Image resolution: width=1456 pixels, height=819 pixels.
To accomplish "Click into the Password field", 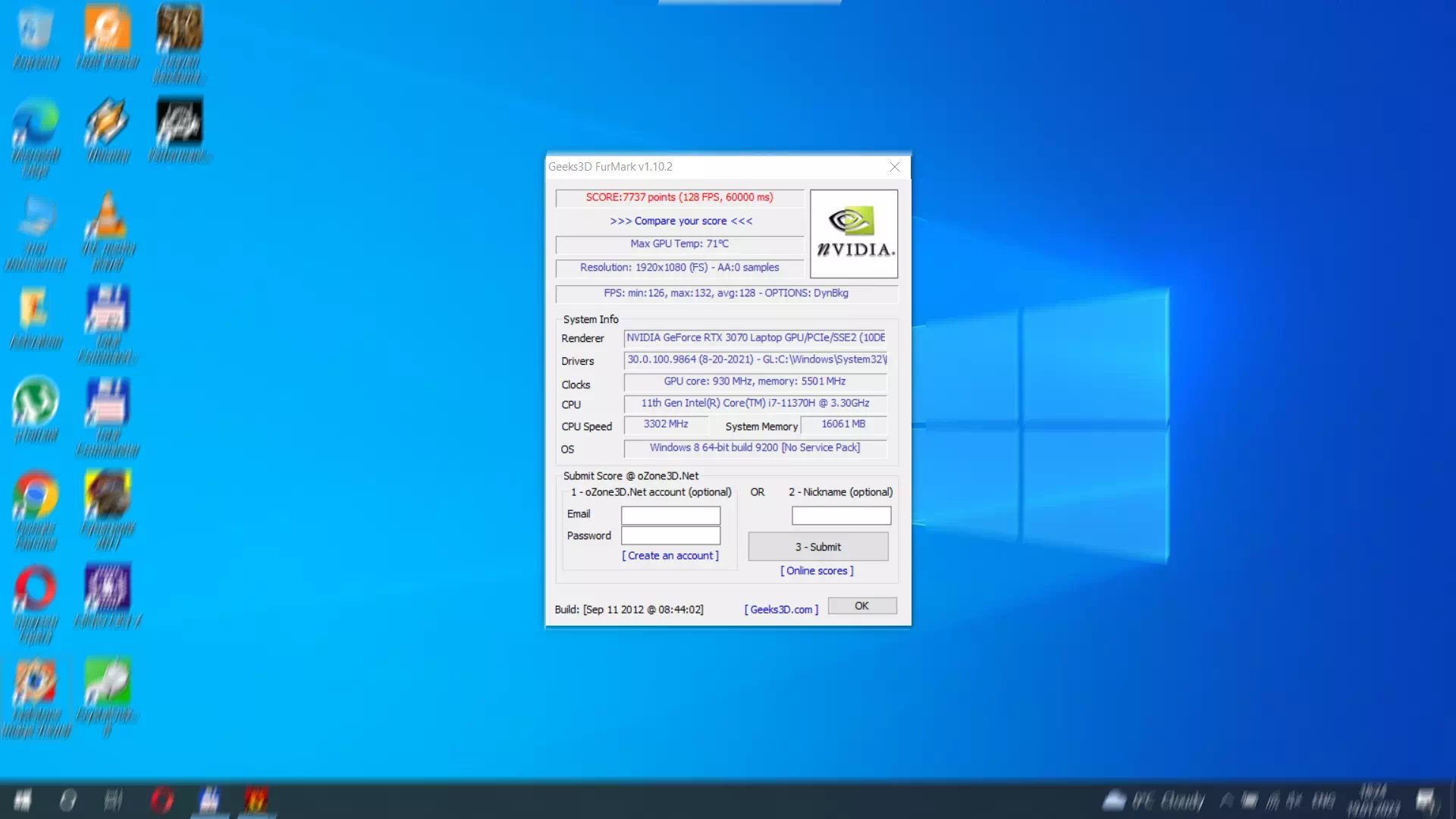I will coord(670,536).
